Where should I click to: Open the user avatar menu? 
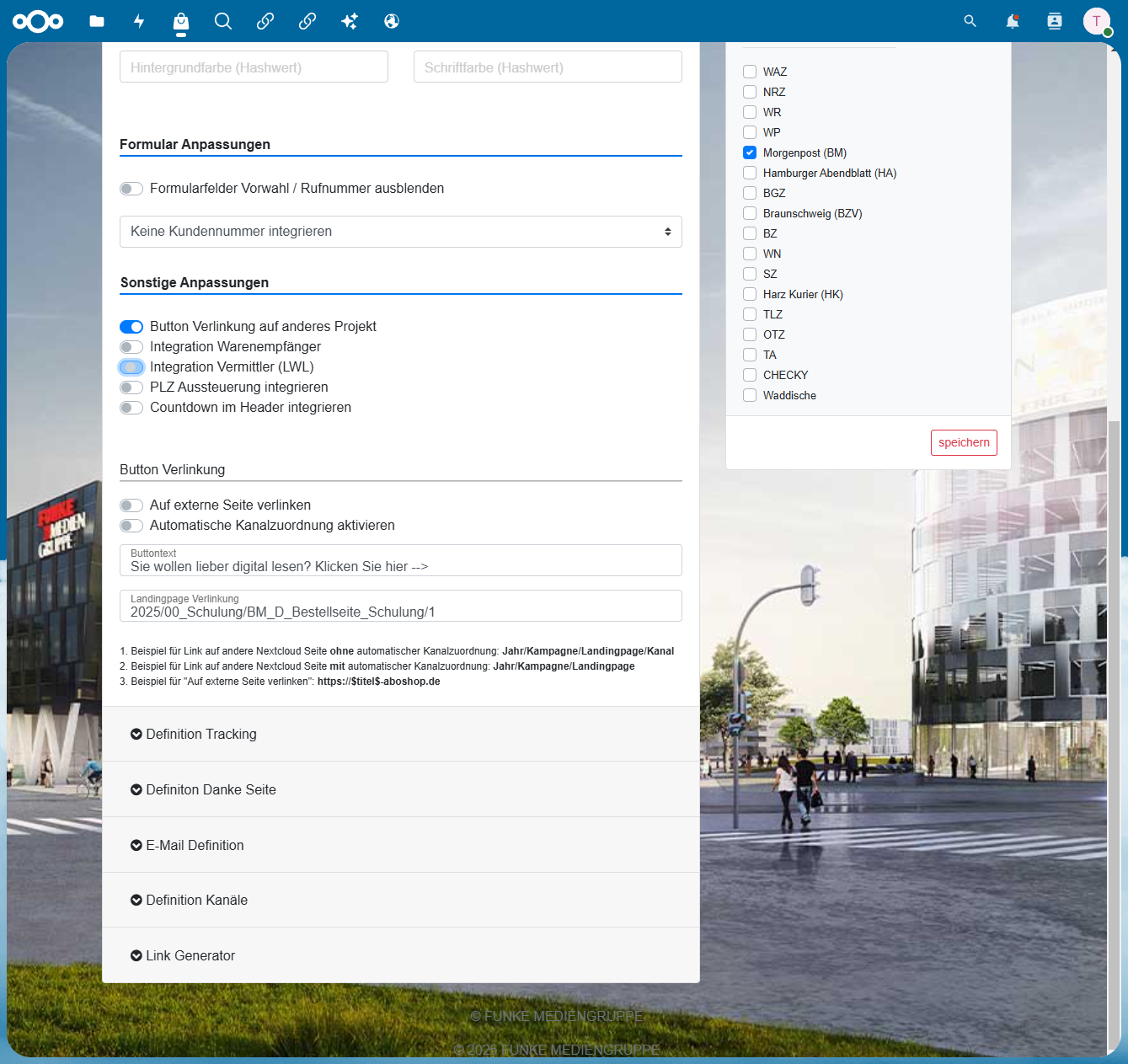point(1097,21)
